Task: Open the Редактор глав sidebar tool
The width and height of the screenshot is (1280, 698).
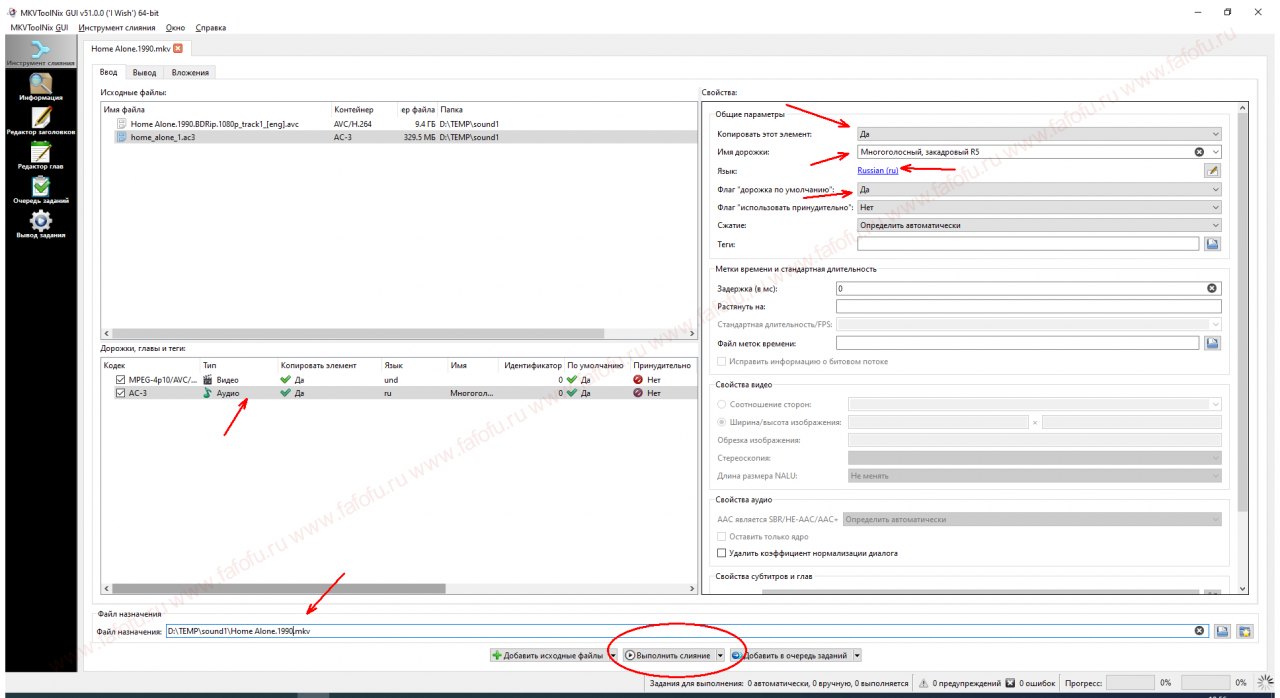Action: click(x=40, y=155)
